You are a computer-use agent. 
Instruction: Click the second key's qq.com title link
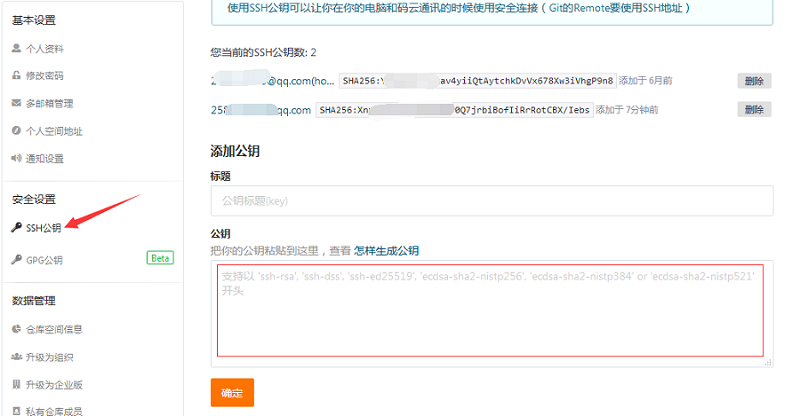(x=261, y=110)
